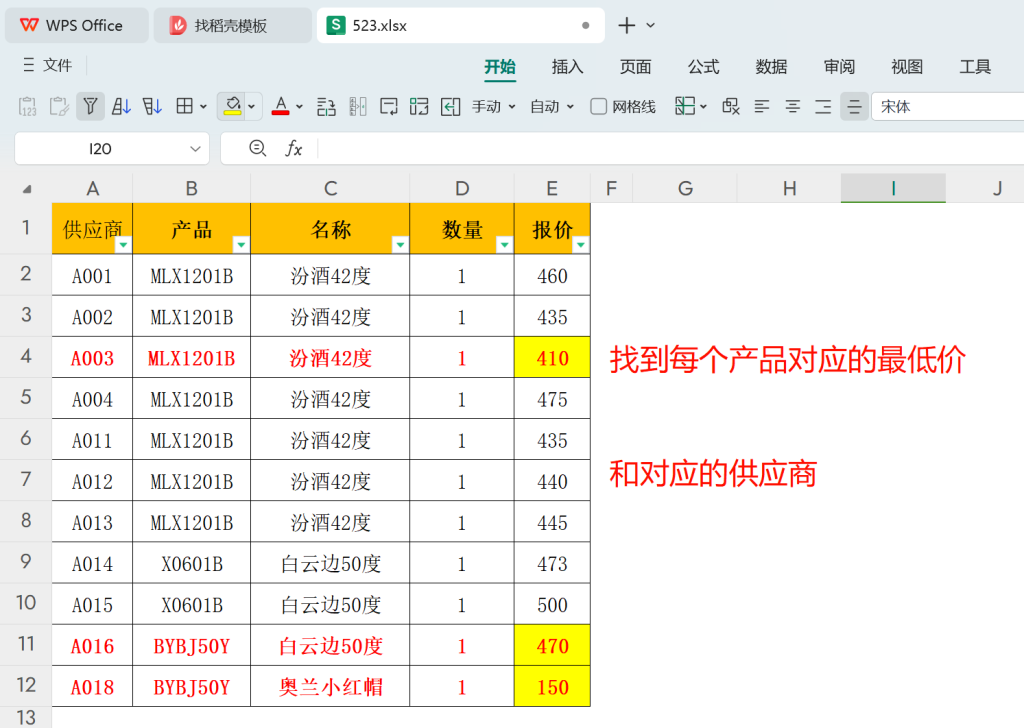Click the paste values icon in toolbar
The image size is (1024, 728).
pyautogui.click(x=27, y=106)
